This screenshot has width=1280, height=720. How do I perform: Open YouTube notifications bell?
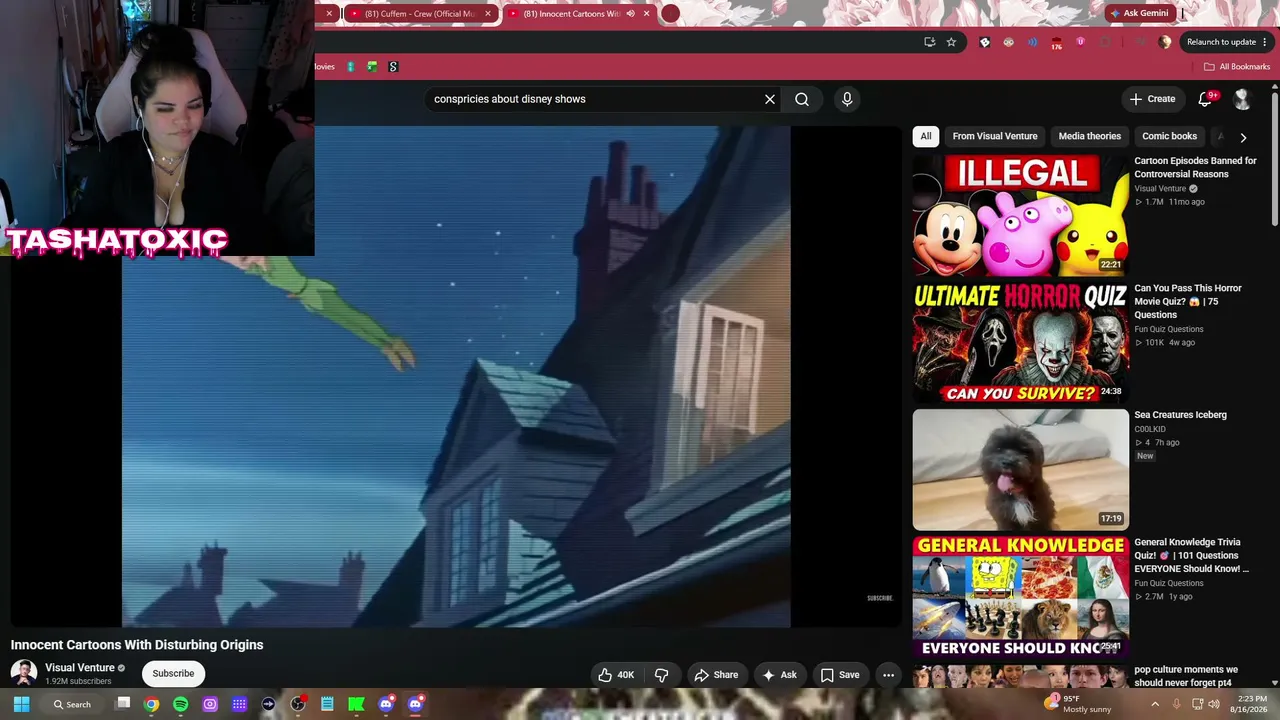(1205, 99)
